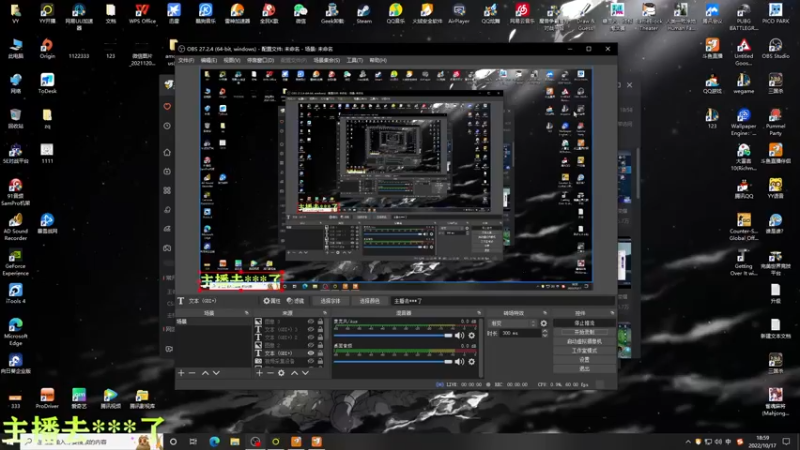Open transition properties gear icon
Image resolution: width=800 pixels, height=450 pixels.
[x=544, y=323]
